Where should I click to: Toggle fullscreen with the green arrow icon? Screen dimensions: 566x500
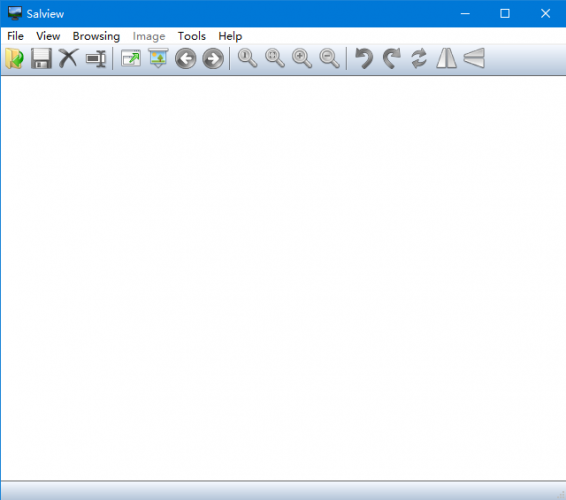point(131,58)
